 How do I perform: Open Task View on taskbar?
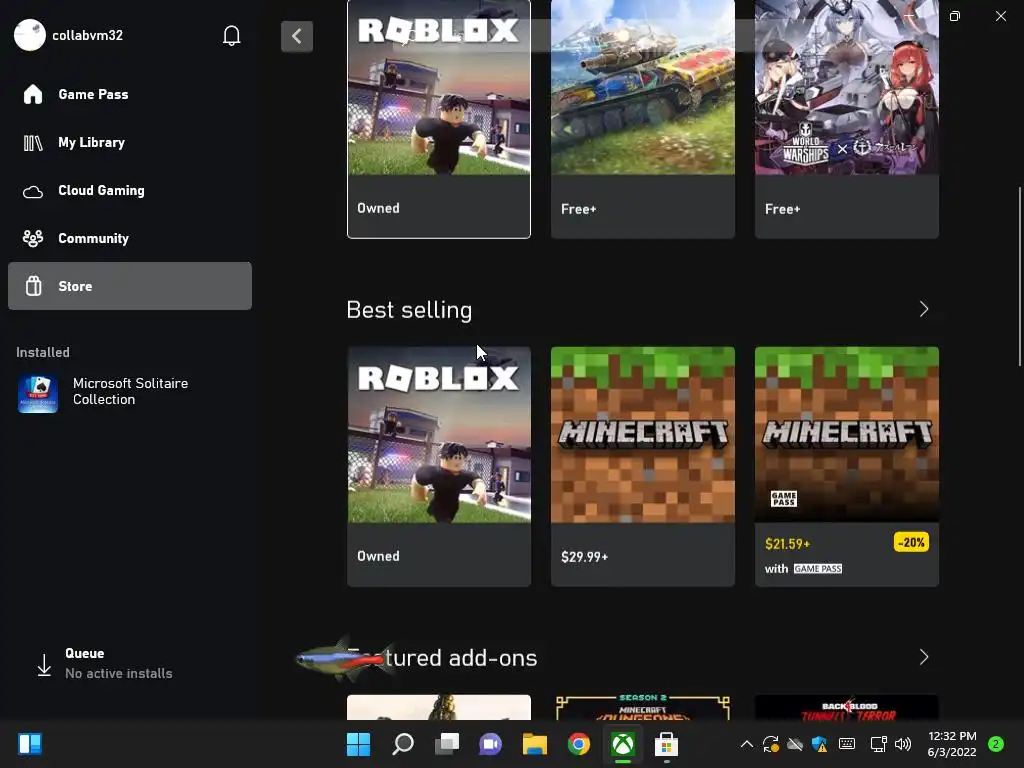click(447, 744)
